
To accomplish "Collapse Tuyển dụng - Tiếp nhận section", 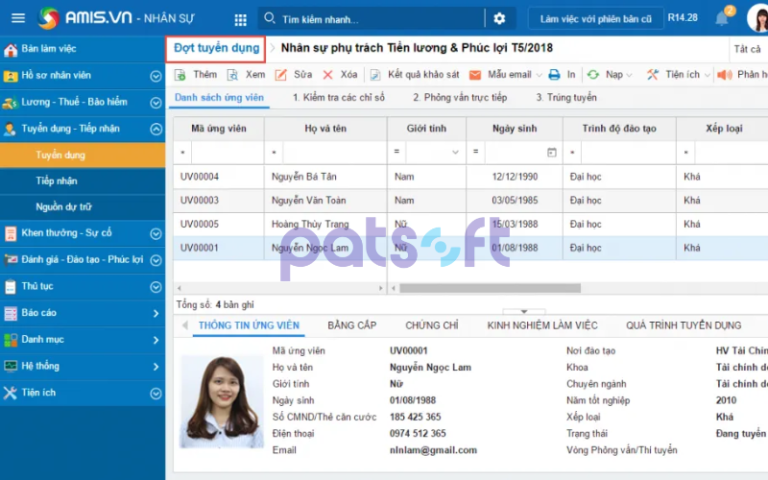I will pos(156,129).
